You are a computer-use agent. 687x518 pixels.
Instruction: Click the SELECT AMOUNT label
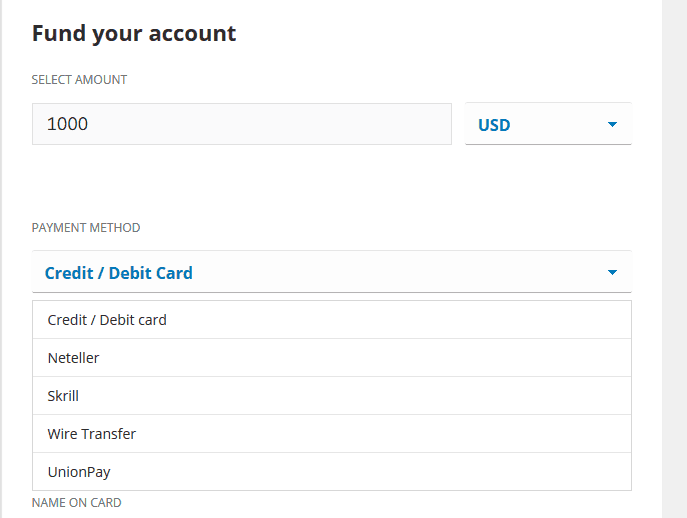(x=80, y=80)
